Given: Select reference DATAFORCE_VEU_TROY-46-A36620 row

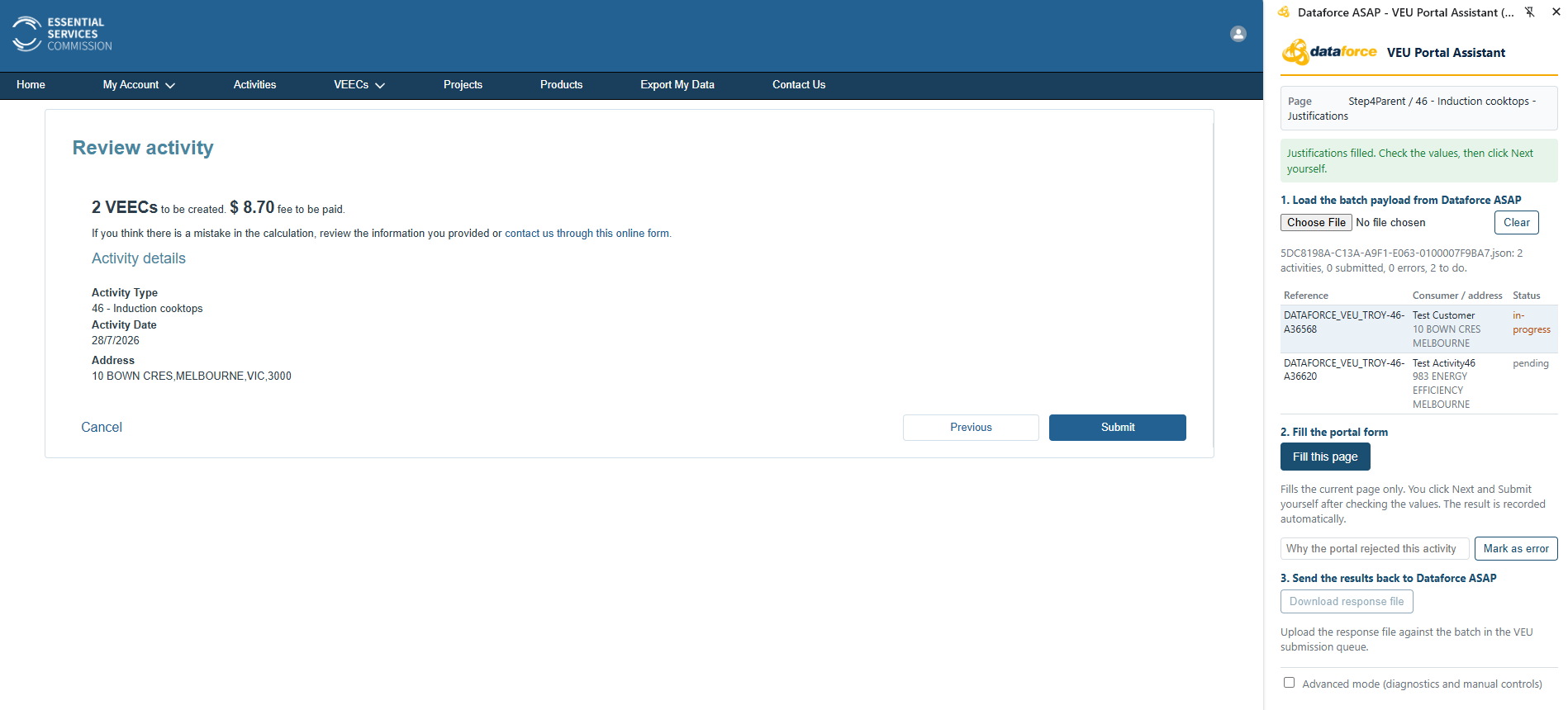Looking at the screenshot, I should [x=1418, y=383].
